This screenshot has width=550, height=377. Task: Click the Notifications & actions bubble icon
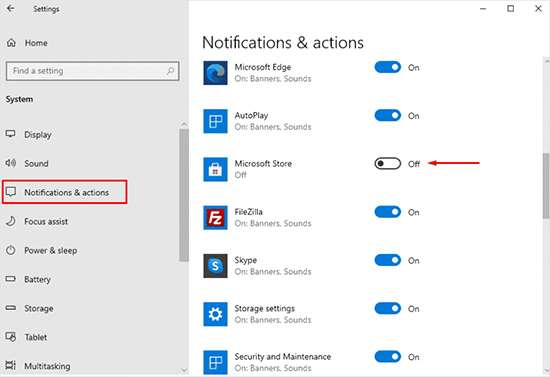click(11, 192)
